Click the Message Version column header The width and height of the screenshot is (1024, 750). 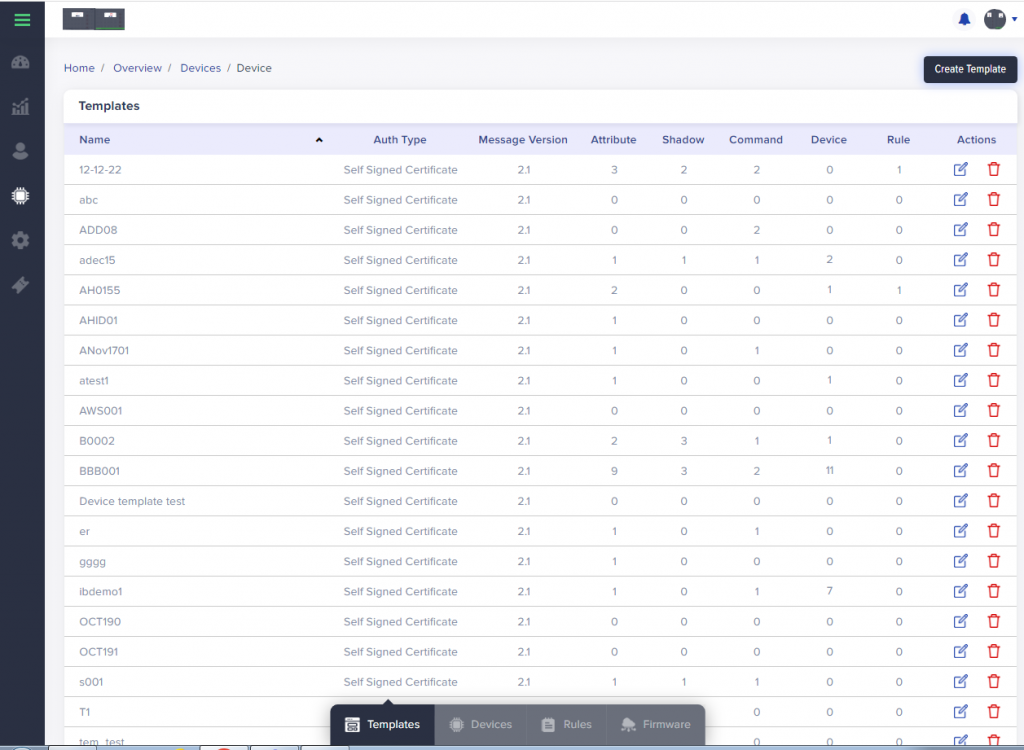pyautogui.click(x=522, y=140)
